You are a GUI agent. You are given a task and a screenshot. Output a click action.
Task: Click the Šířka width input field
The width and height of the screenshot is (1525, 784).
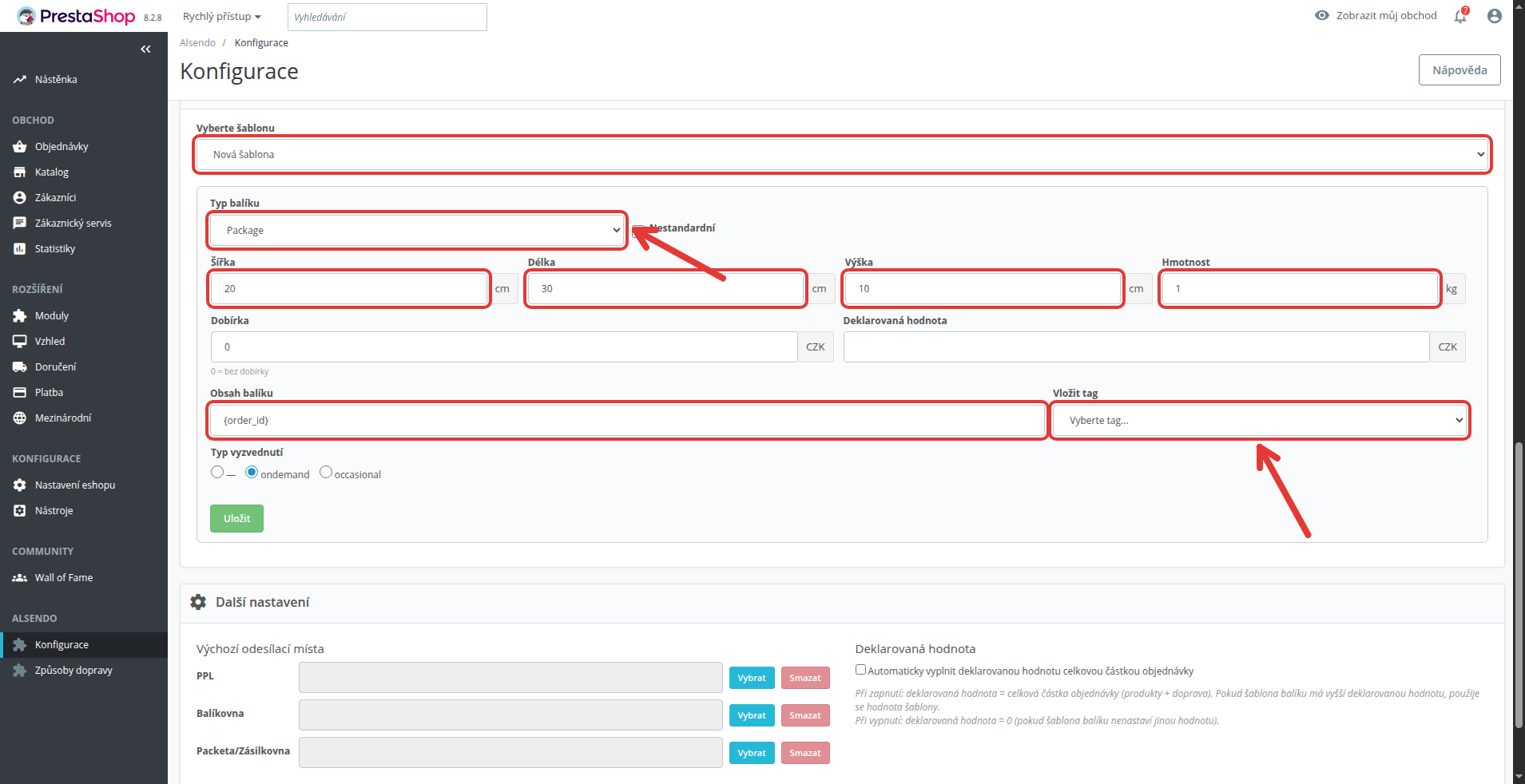click(350, 289)
